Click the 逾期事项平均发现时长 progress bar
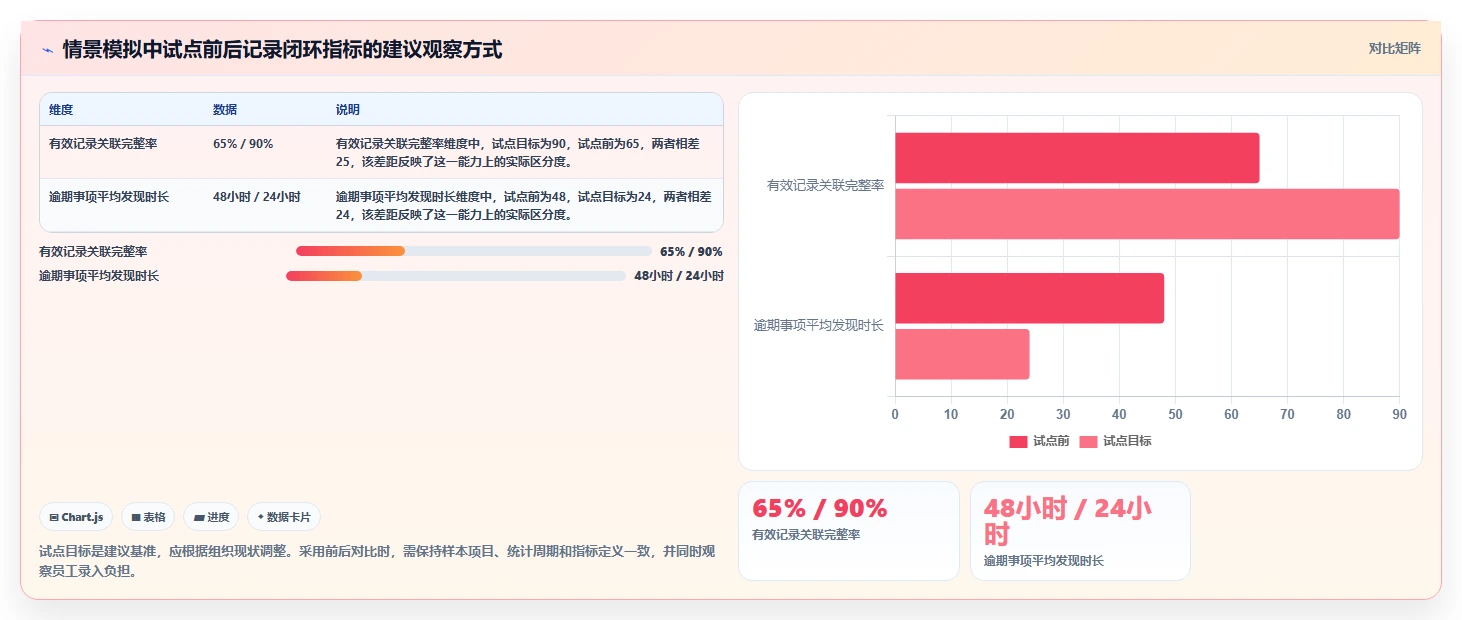1462x620 pixels. coord(456,276)
